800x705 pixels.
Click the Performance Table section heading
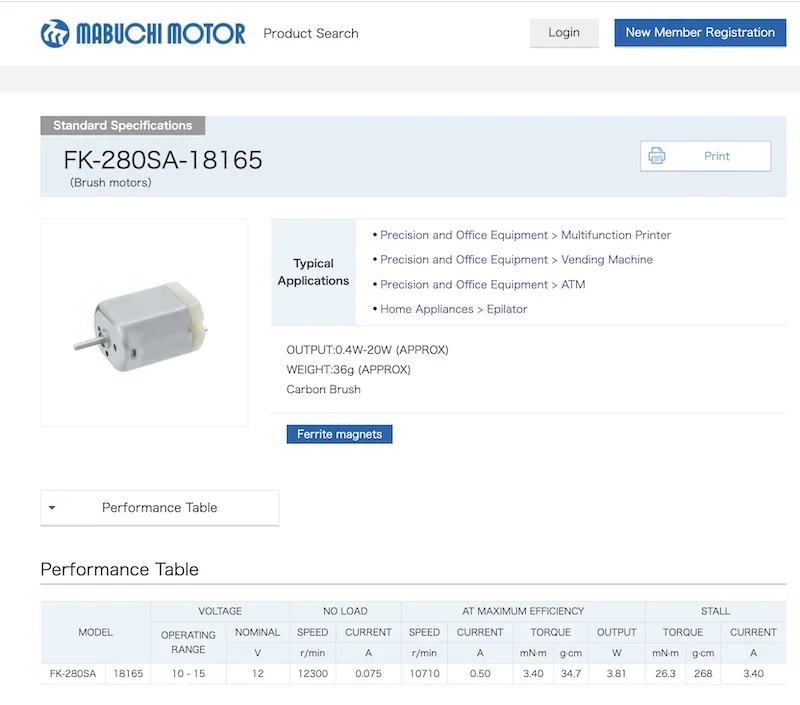click(x=119, y=569)
